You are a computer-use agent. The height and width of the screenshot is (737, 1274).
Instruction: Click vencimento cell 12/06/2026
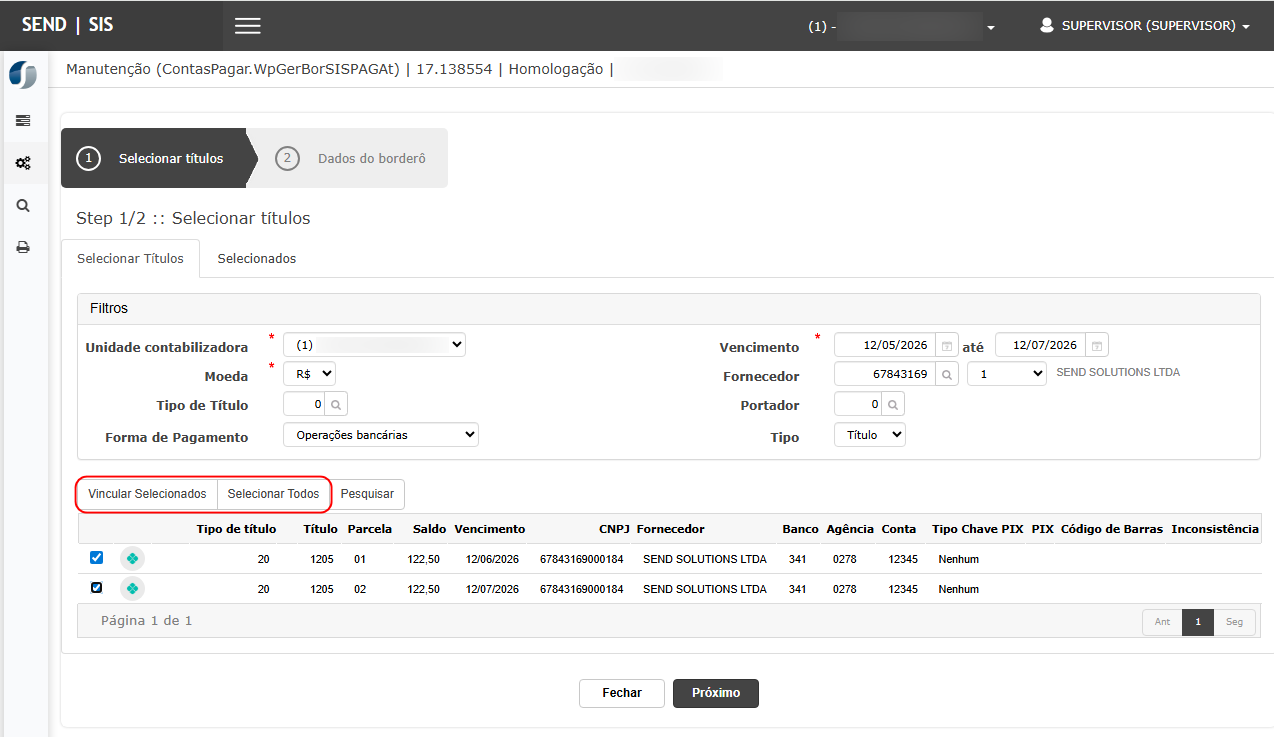[492, 559]
